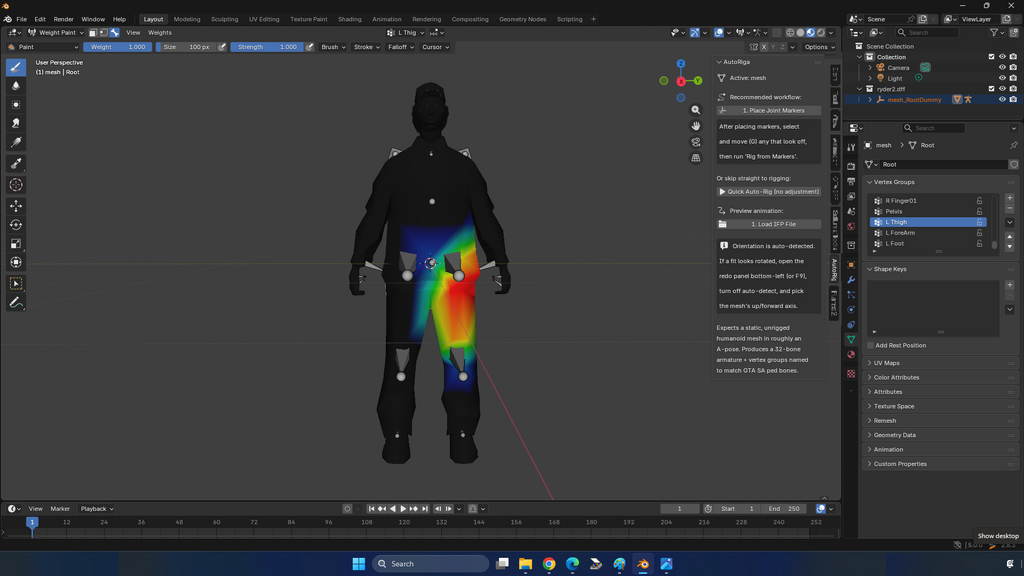Image resolution: width=1024 pixels, height=576 pixels.
Task: Open the Physics properties tab
Action: pyautogui.click(x=851, y=310)
